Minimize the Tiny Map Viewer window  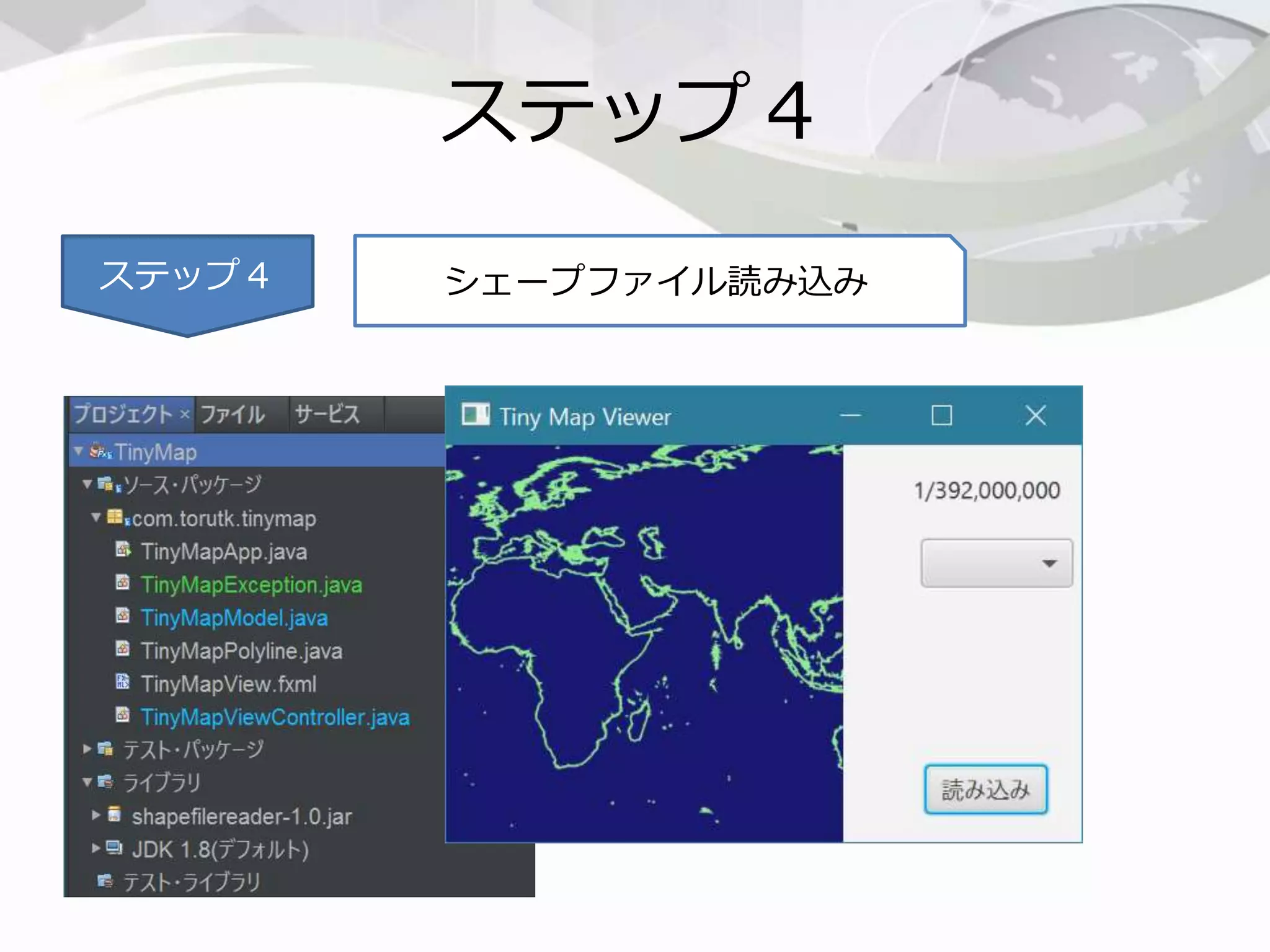850,415
